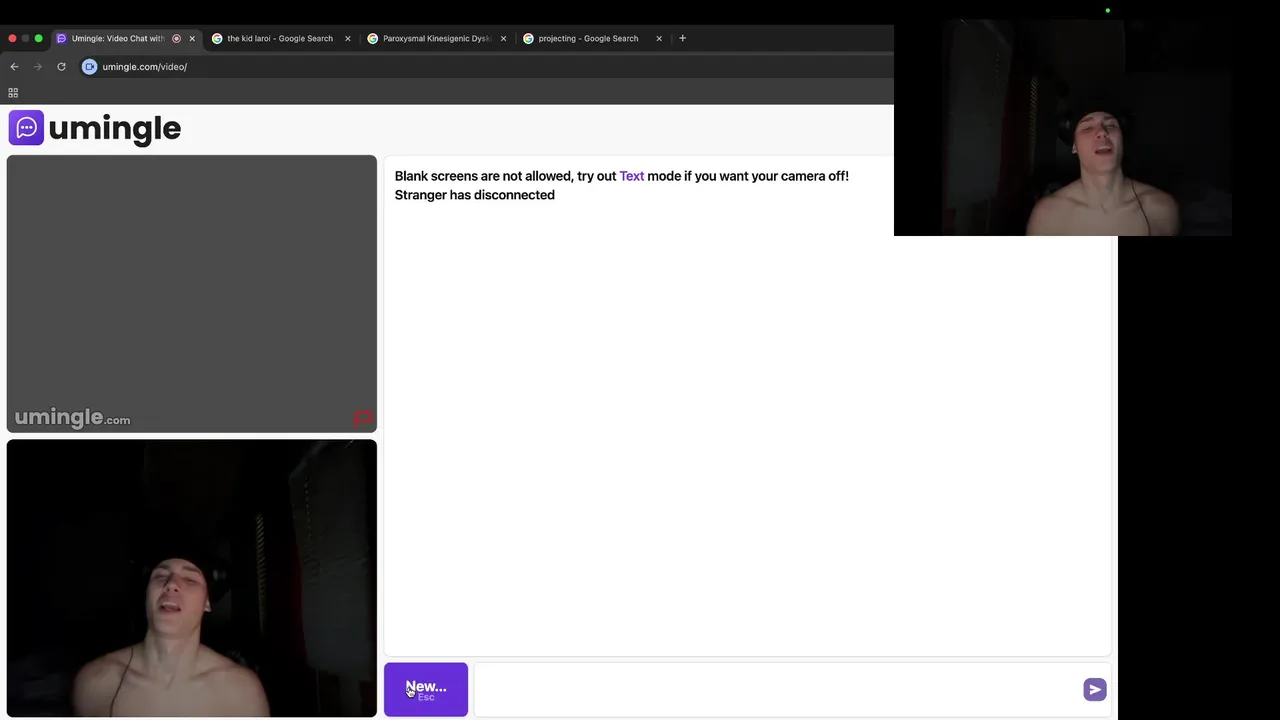This screenshot has width=1280, height=720.
Task: Close the 'the kid laroi' Google Search tab
Action: pos(347,39)
